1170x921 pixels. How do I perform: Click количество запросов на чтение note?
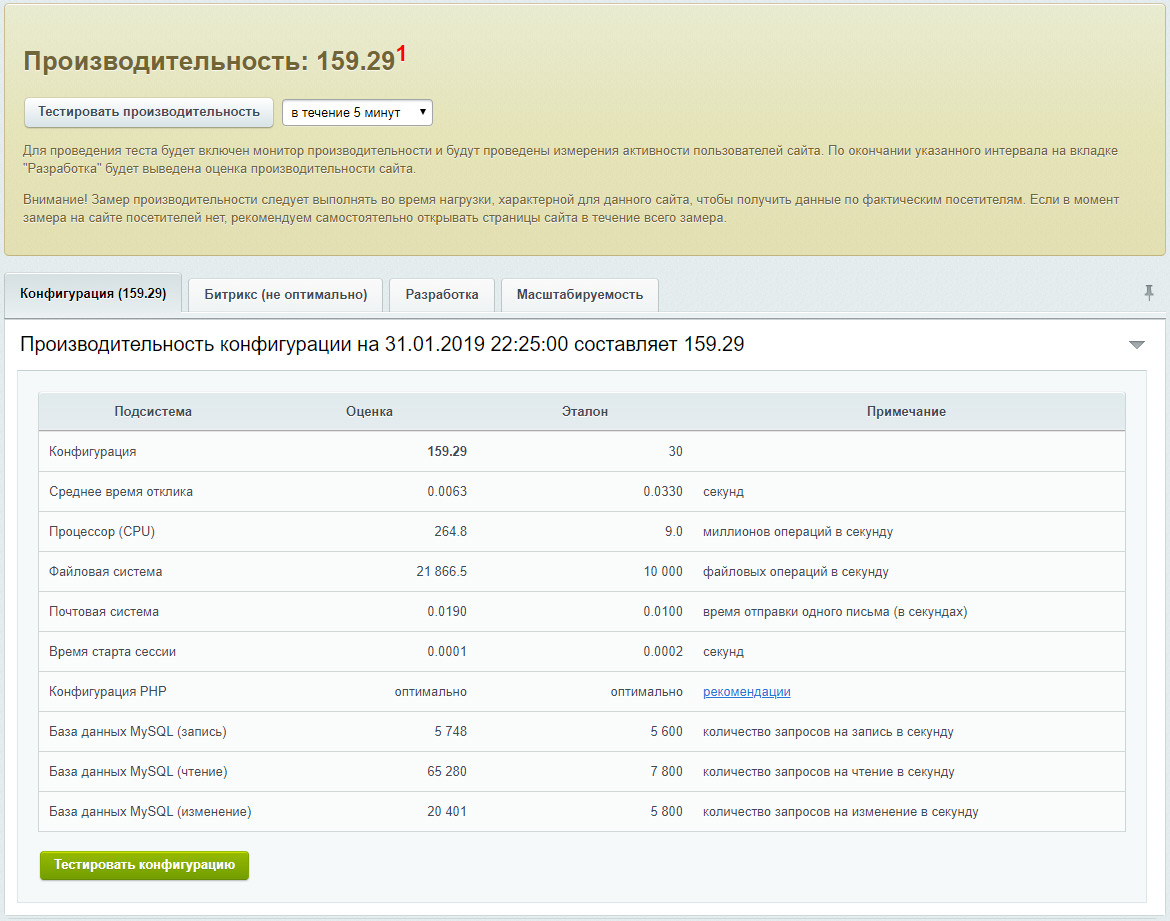829,772
